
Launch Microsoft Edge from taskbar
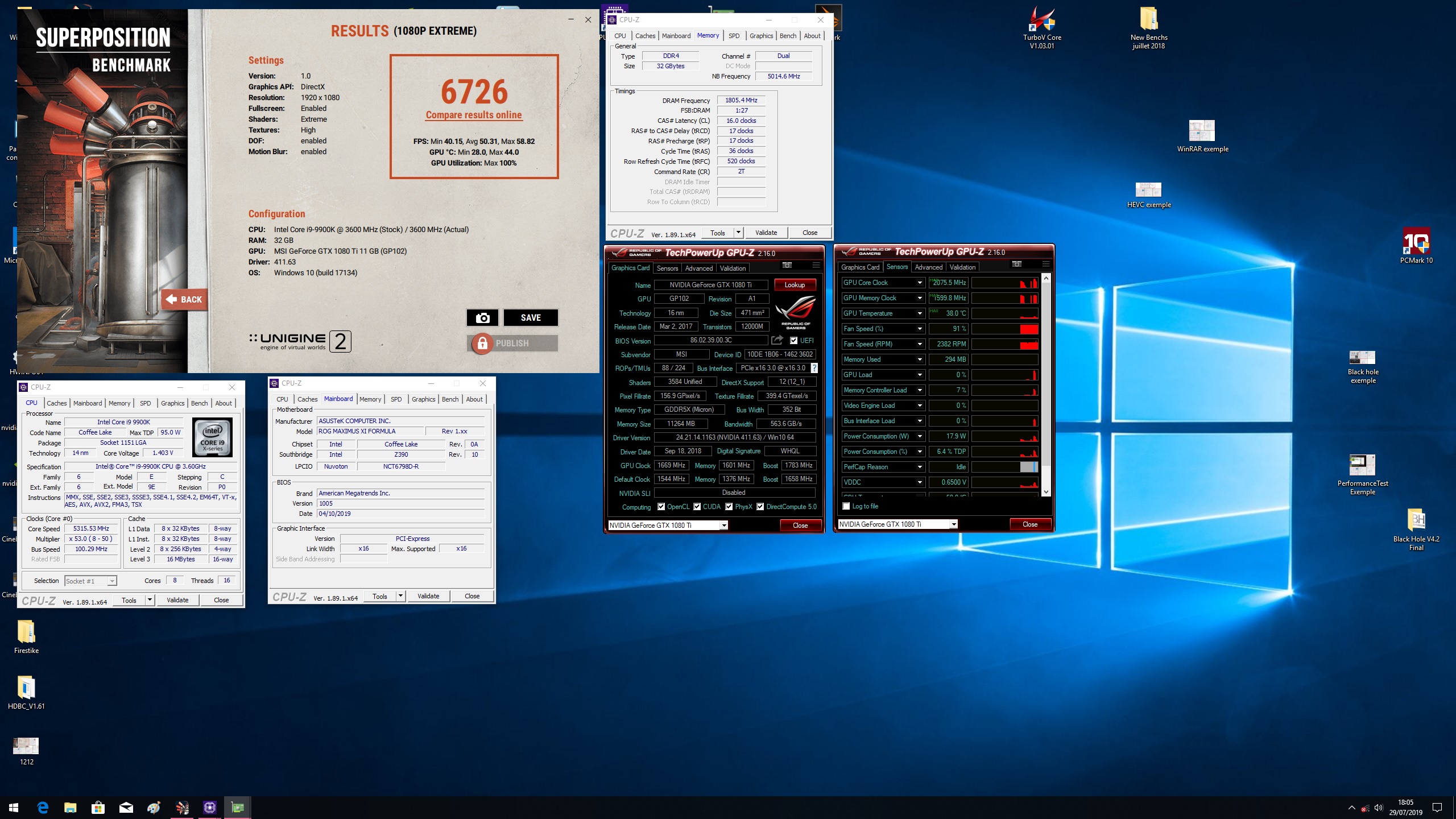coord(43,807)
